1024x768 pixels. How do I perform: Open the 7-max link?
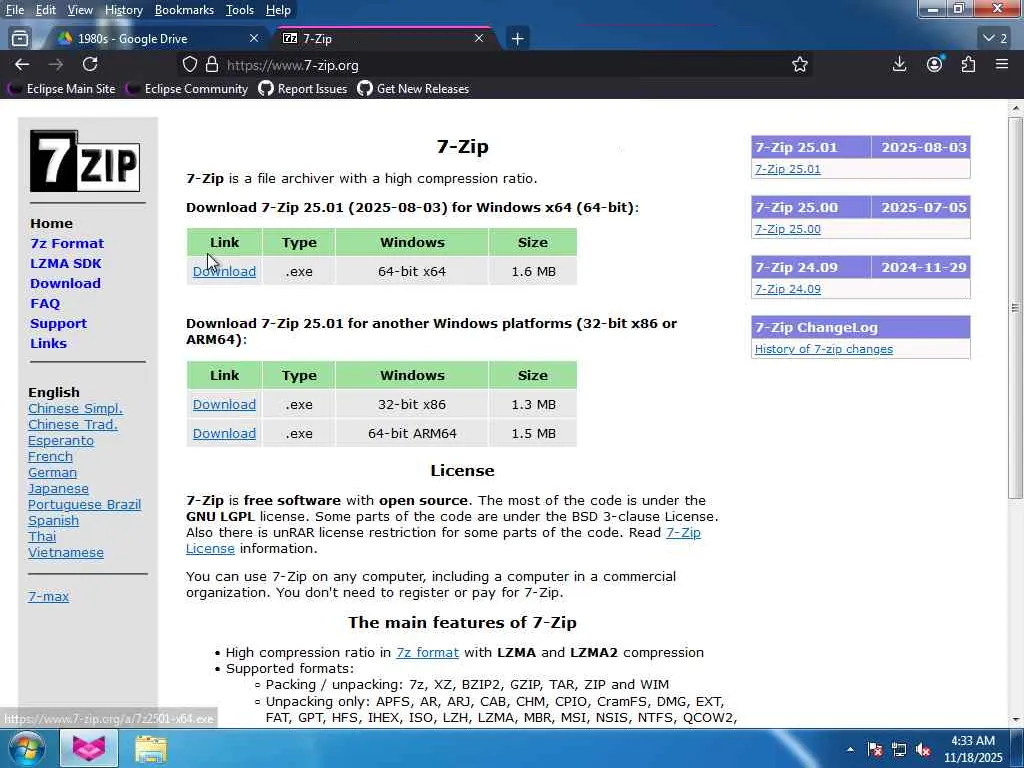coord(48,596)
